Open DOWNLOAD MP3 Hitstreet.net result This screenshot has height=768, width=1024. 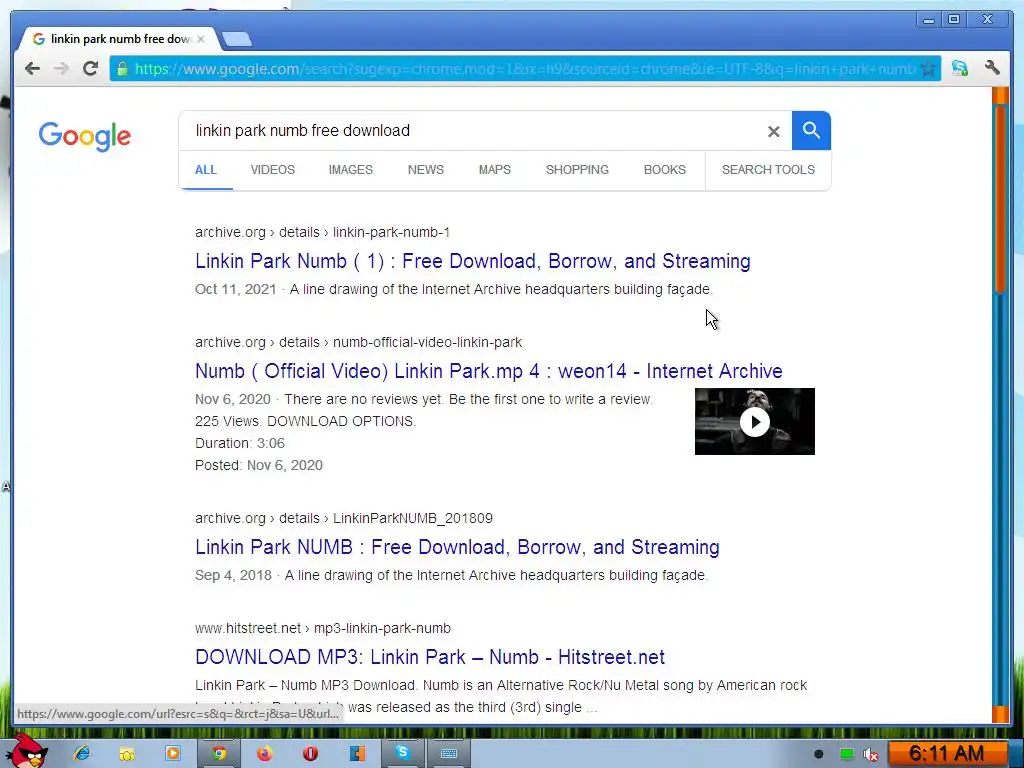pyautogui.click(x=430, y=657)
